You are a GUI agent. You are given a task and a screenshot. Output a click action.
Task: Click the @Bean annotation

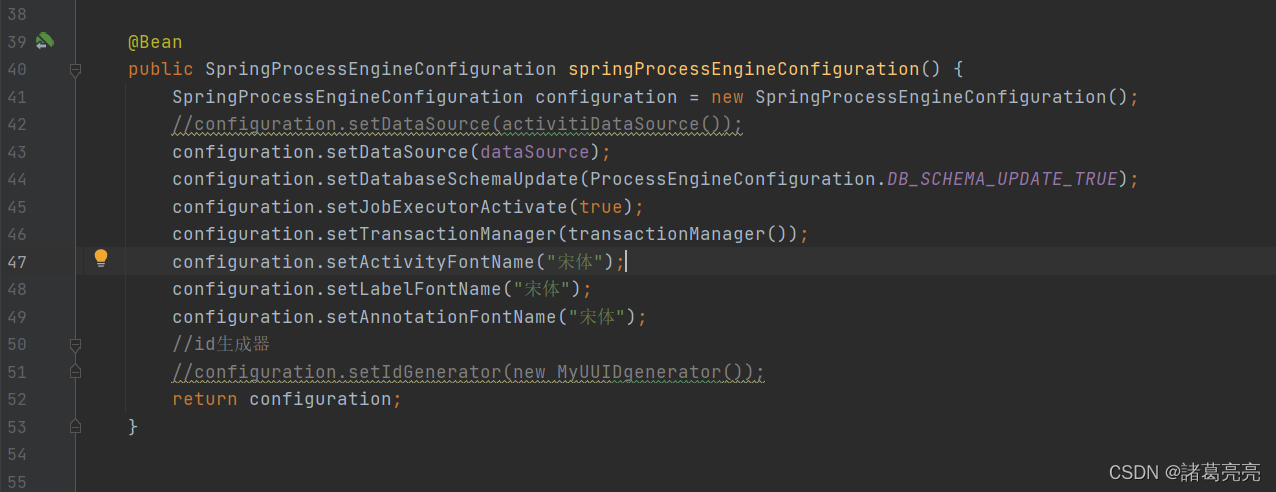(x=155, y=42)
